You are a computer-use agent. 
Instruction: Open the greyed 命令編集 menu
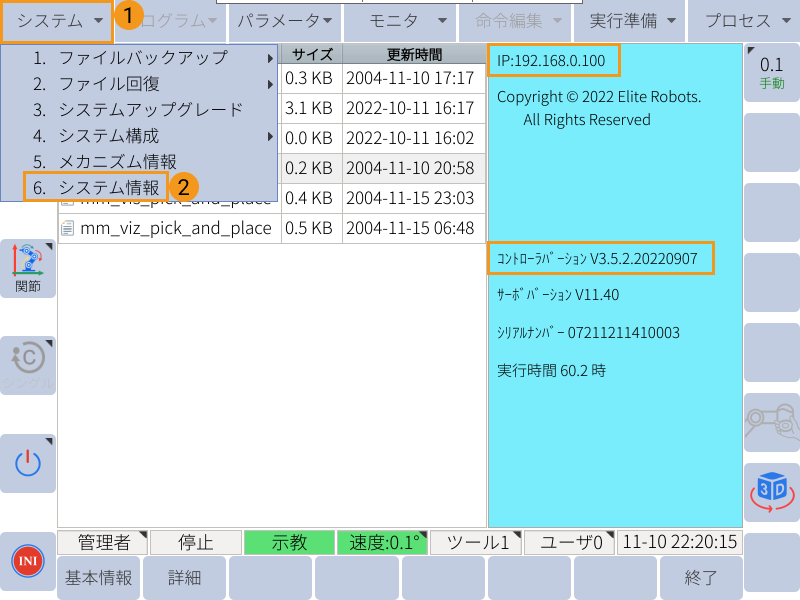(515, 21)
